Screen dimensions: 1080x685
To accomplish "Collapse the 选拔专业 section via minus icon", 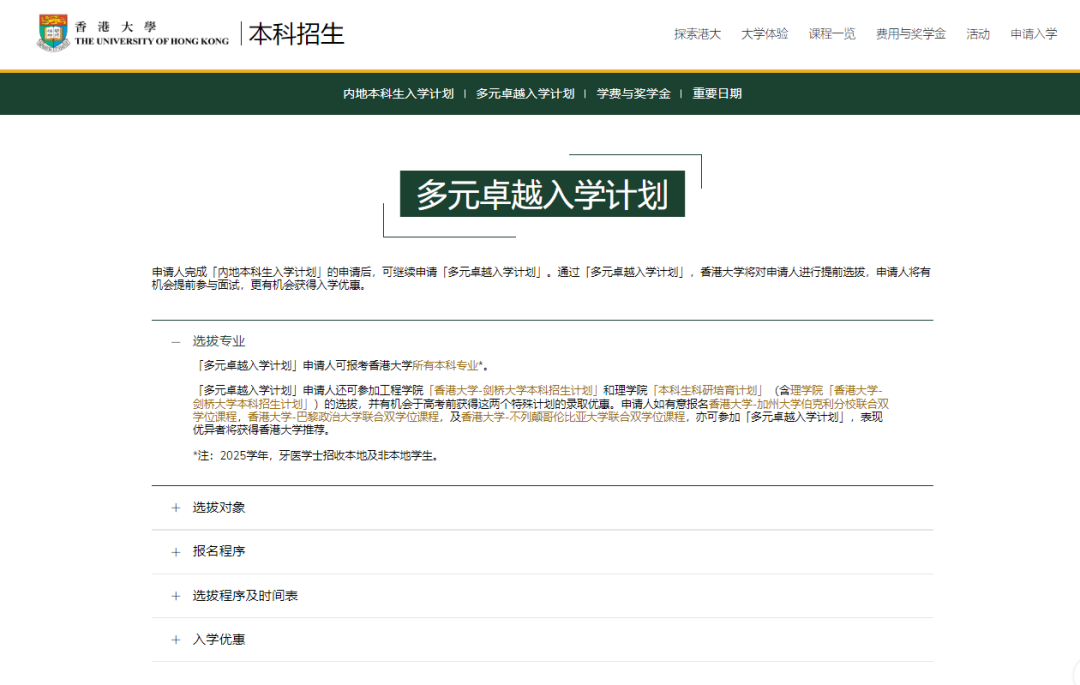I will (x=176, y=341).
